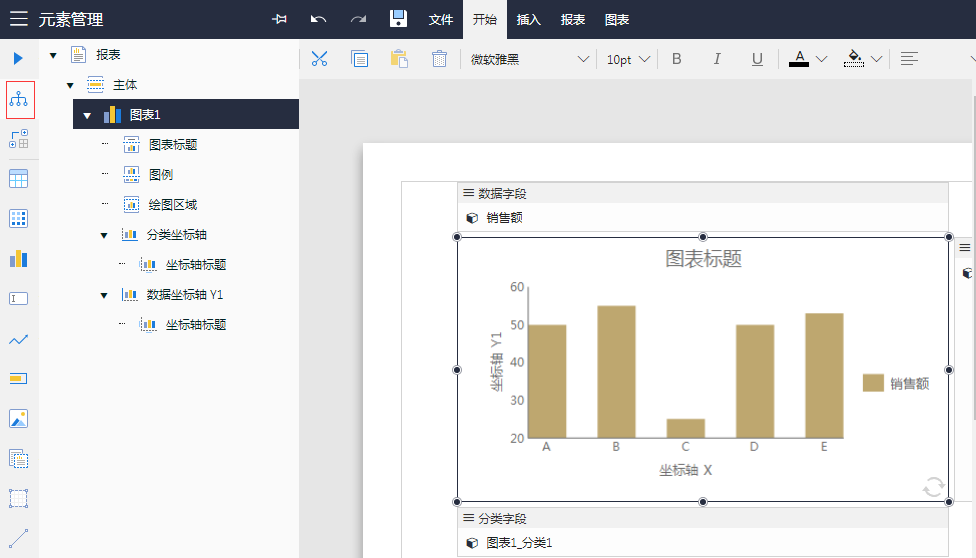Image resolution: width=976 pixels, height=558 pixels.
Task: Open the 10pt font size dropdown
Action: pyautogui.click(x=628, y=59)
